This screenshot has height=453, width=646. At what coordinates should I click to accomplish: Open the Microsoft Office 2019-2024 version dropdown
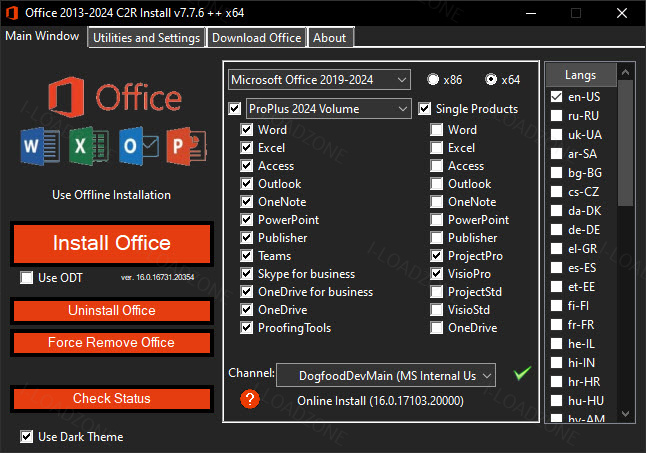[x=319, y=79]
